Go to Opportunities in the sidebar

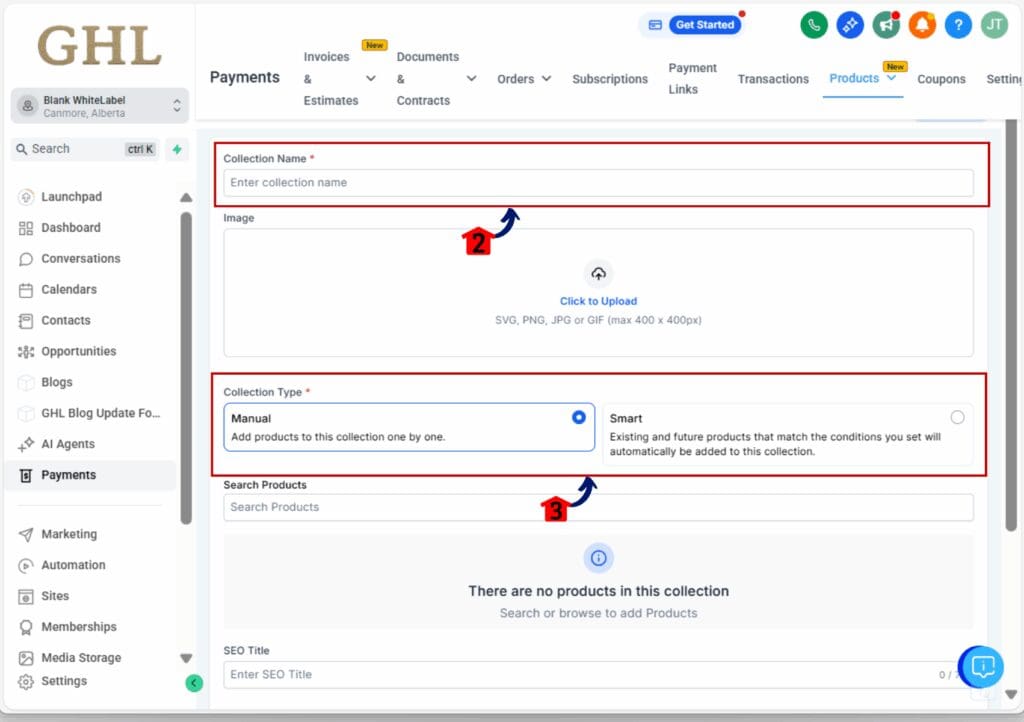78,351
